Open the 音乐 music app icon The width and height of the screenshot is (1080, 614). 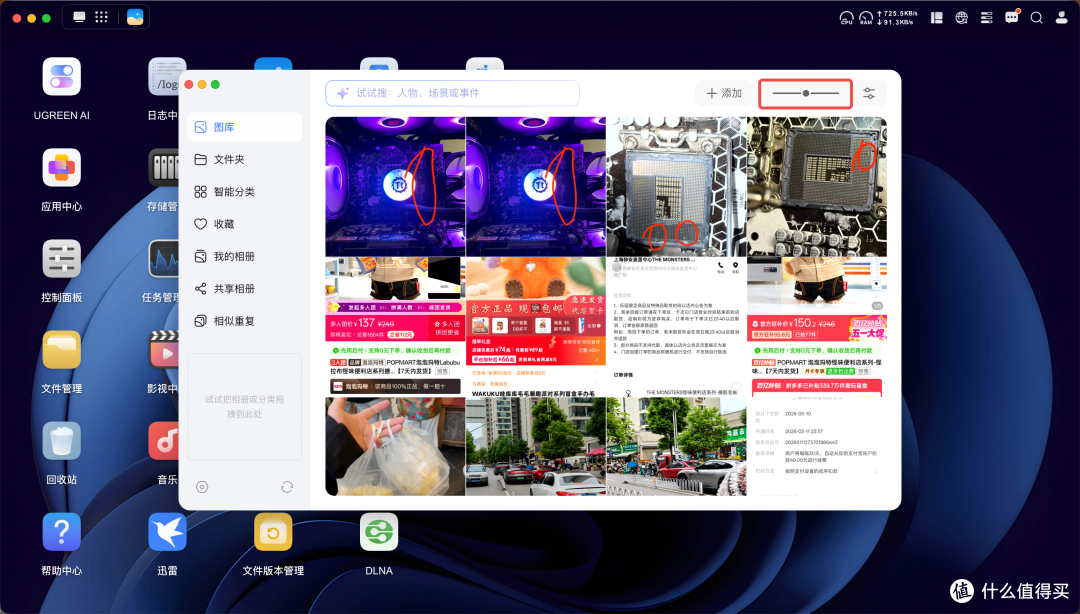(x=164, y=440)
